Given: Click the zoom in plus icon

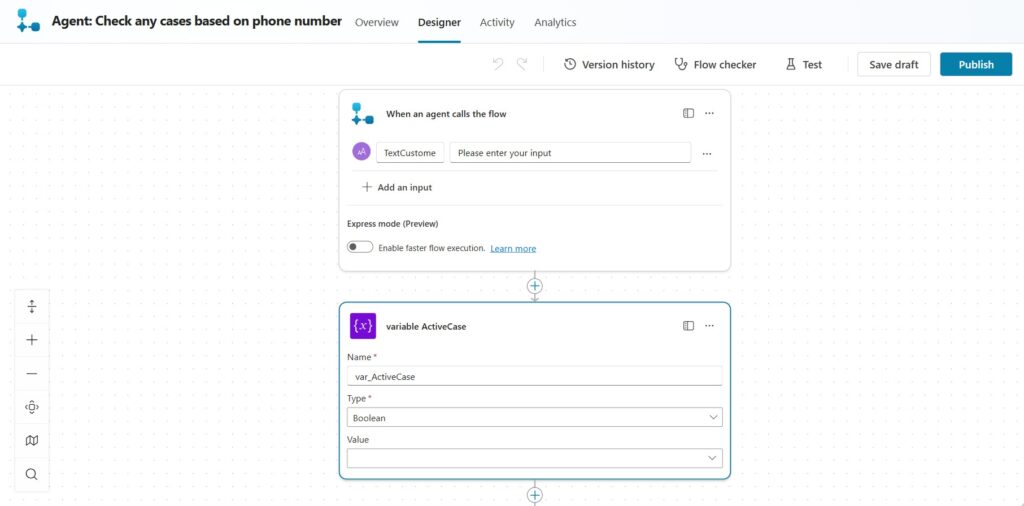Looking at the screenshot, I should pos(32,340).
